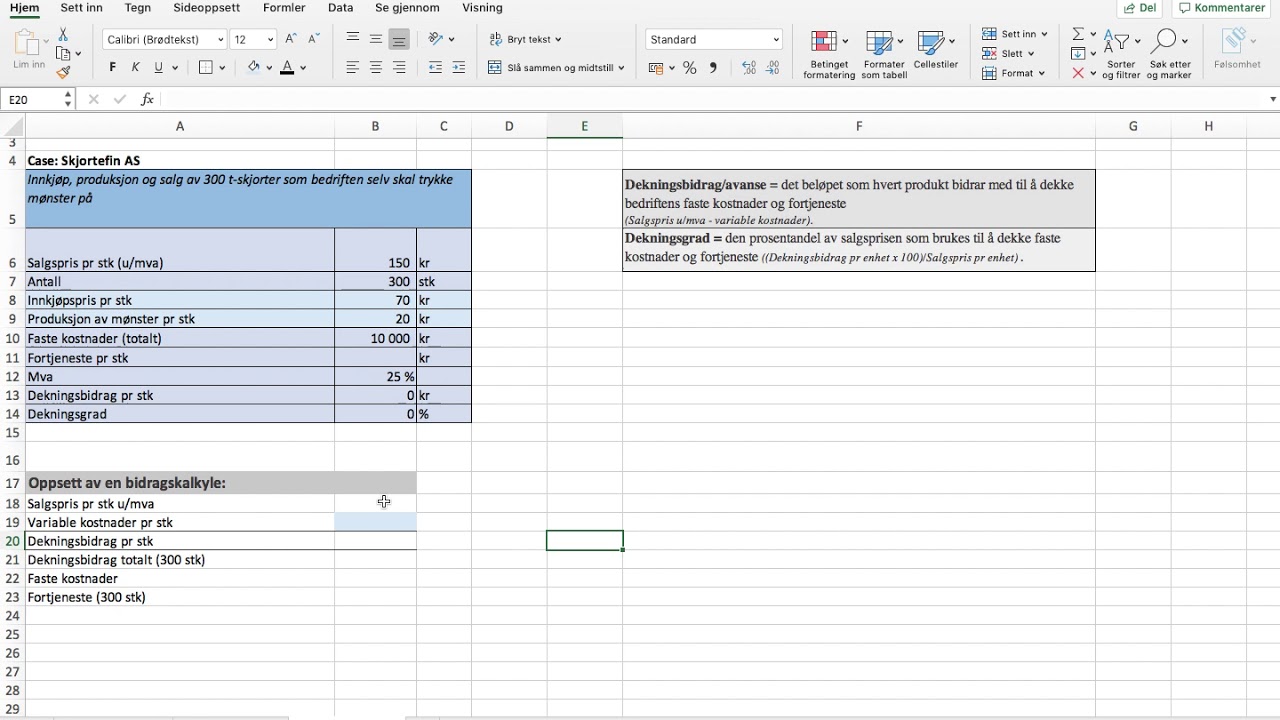The width and height of the screenshot is (1280, 720).
Task: Open the Sideoppsett ribbon tab
Action: tap(206, 8)
